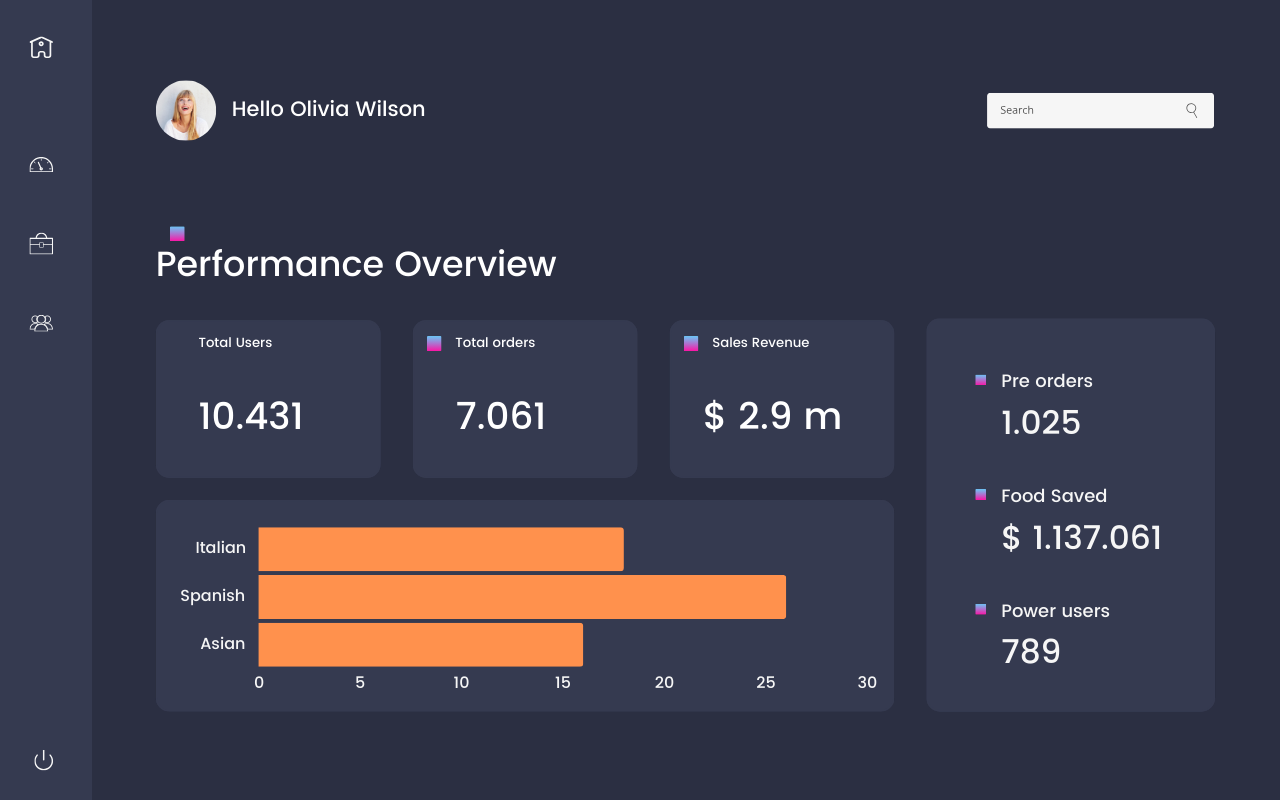The height and width of the screenshot is (800, 1280).
Task: Open the Total orders card
Action: 525,399
